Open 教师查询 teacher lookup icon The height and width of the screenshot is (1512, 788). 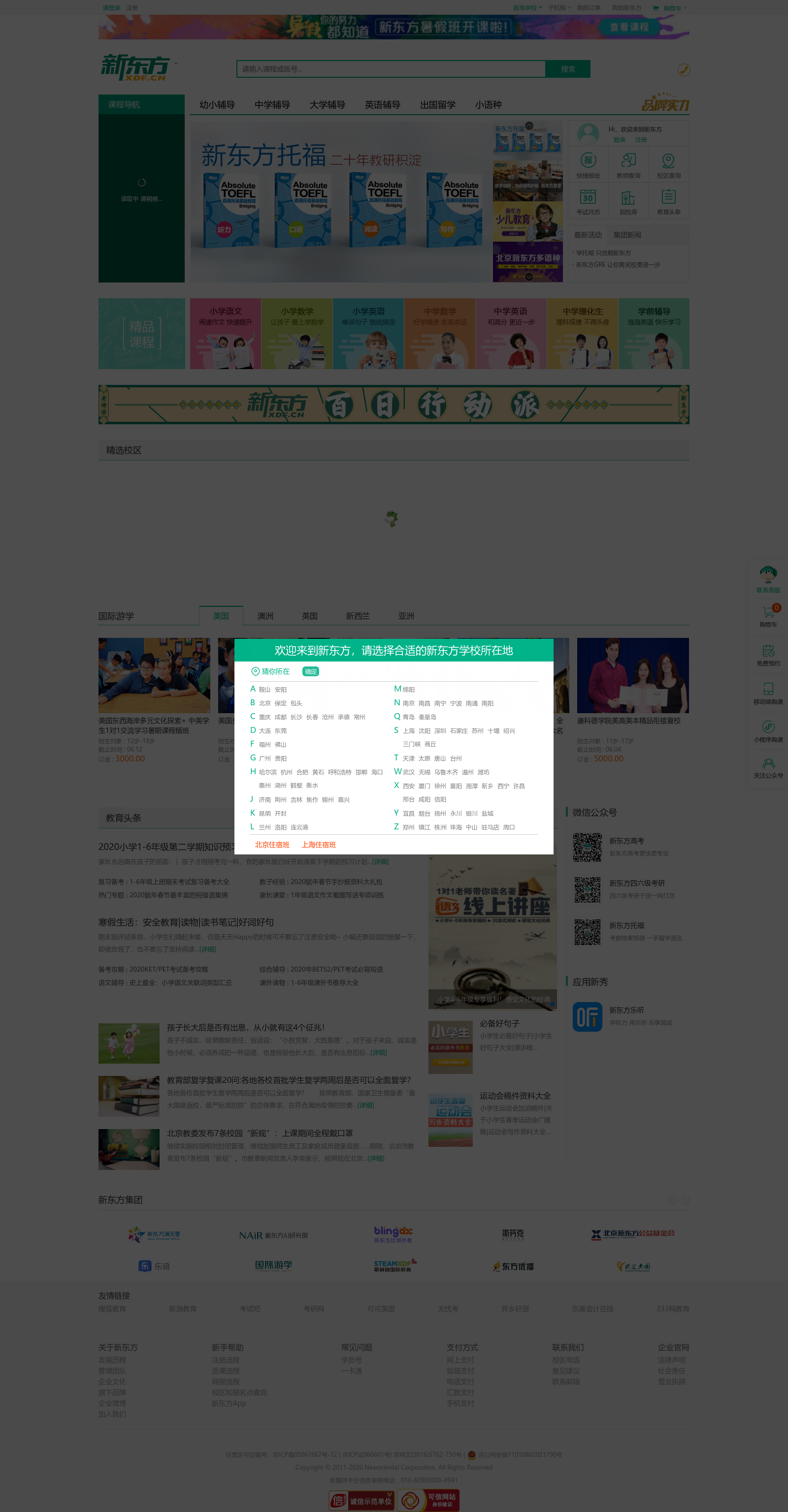628,165
